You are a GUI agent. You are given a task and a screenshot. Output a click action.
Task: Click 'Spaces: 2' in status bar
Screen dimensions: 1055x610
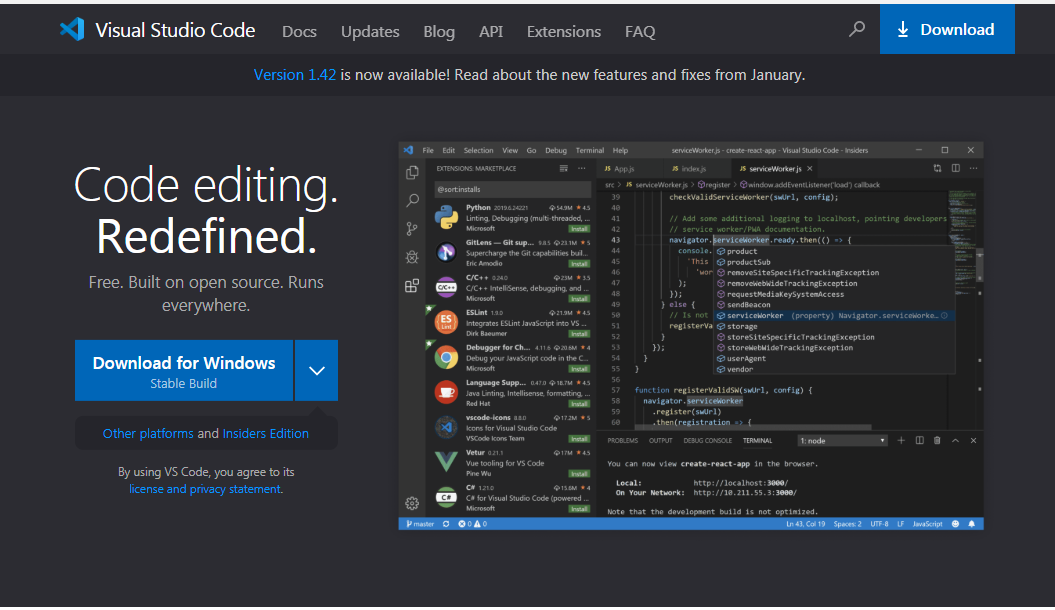coord(847,524)
